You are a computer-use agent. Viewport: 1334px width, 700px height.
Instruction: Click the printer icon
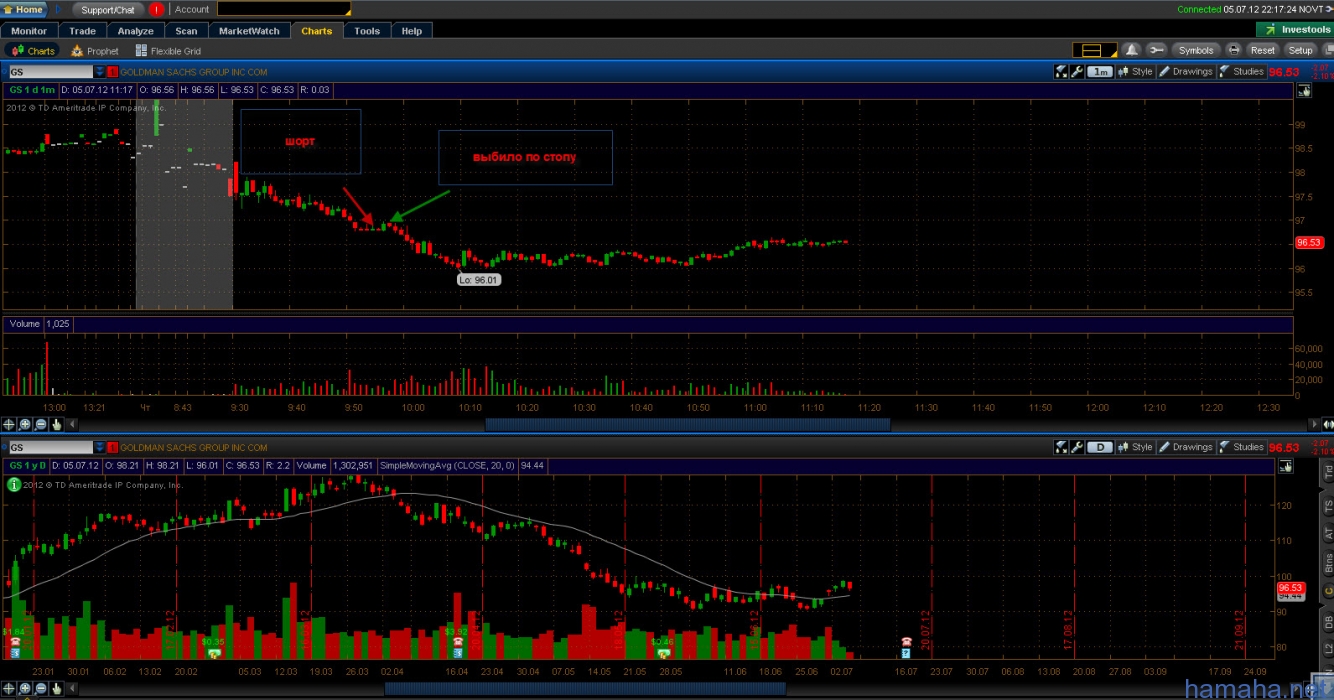click(x=1233, y=50)
